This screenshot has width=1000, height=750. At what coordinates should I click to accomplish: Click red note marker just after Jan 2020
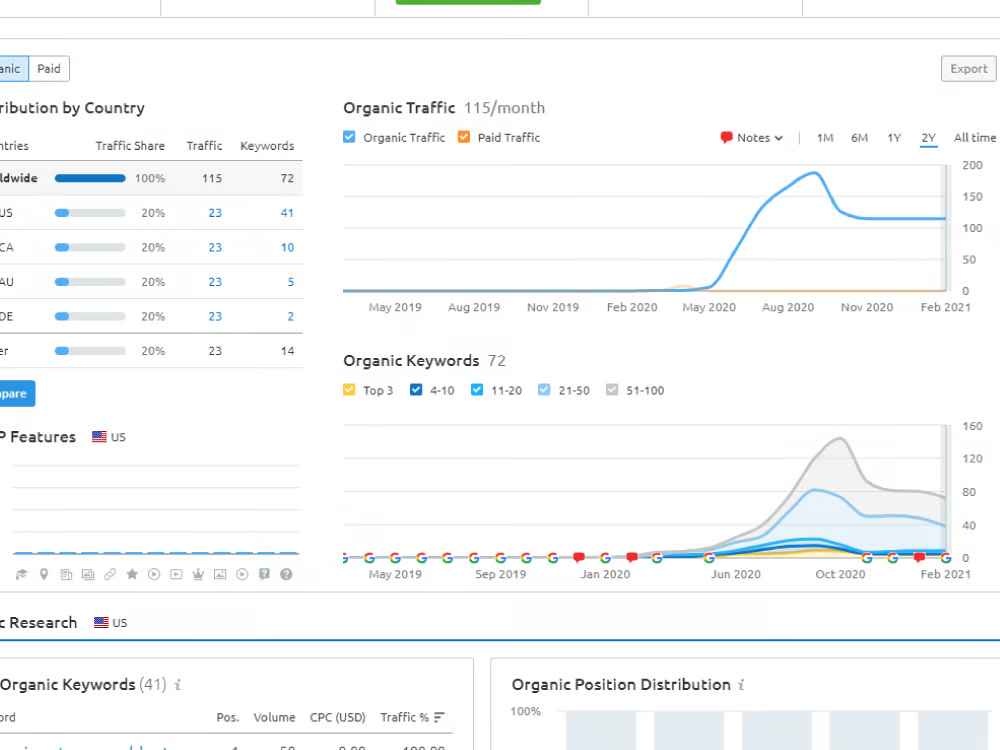631,557
